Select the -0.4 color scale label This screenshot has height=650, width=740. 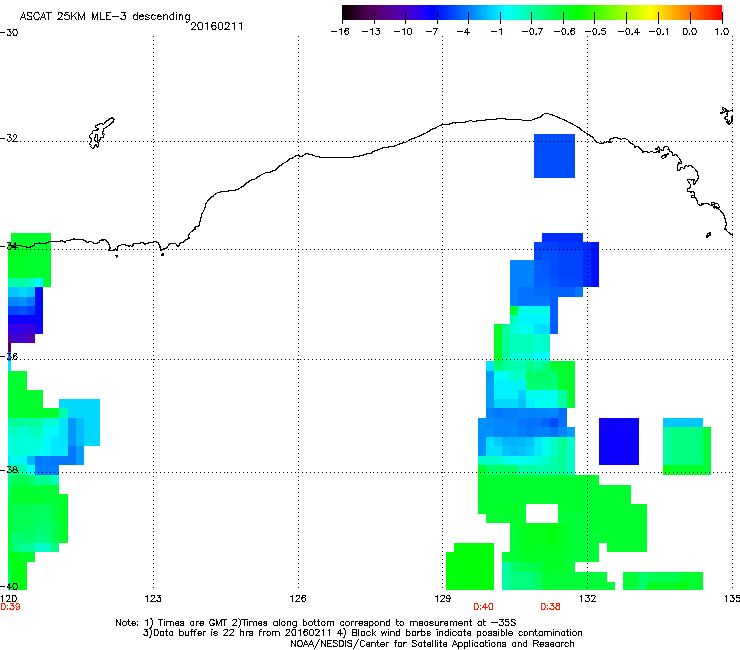click(x=628, y=32)
